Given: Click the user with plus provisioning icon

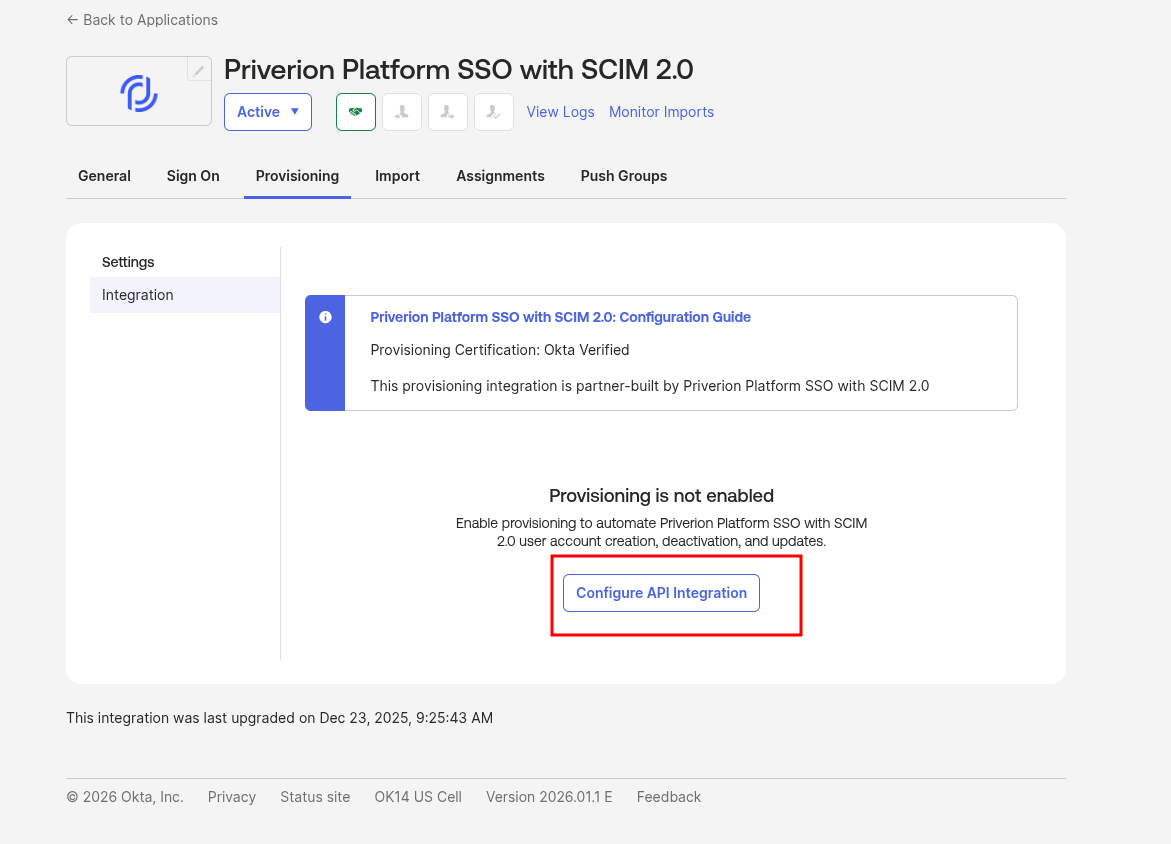Looking at the screenshot, I should [448, 112].
